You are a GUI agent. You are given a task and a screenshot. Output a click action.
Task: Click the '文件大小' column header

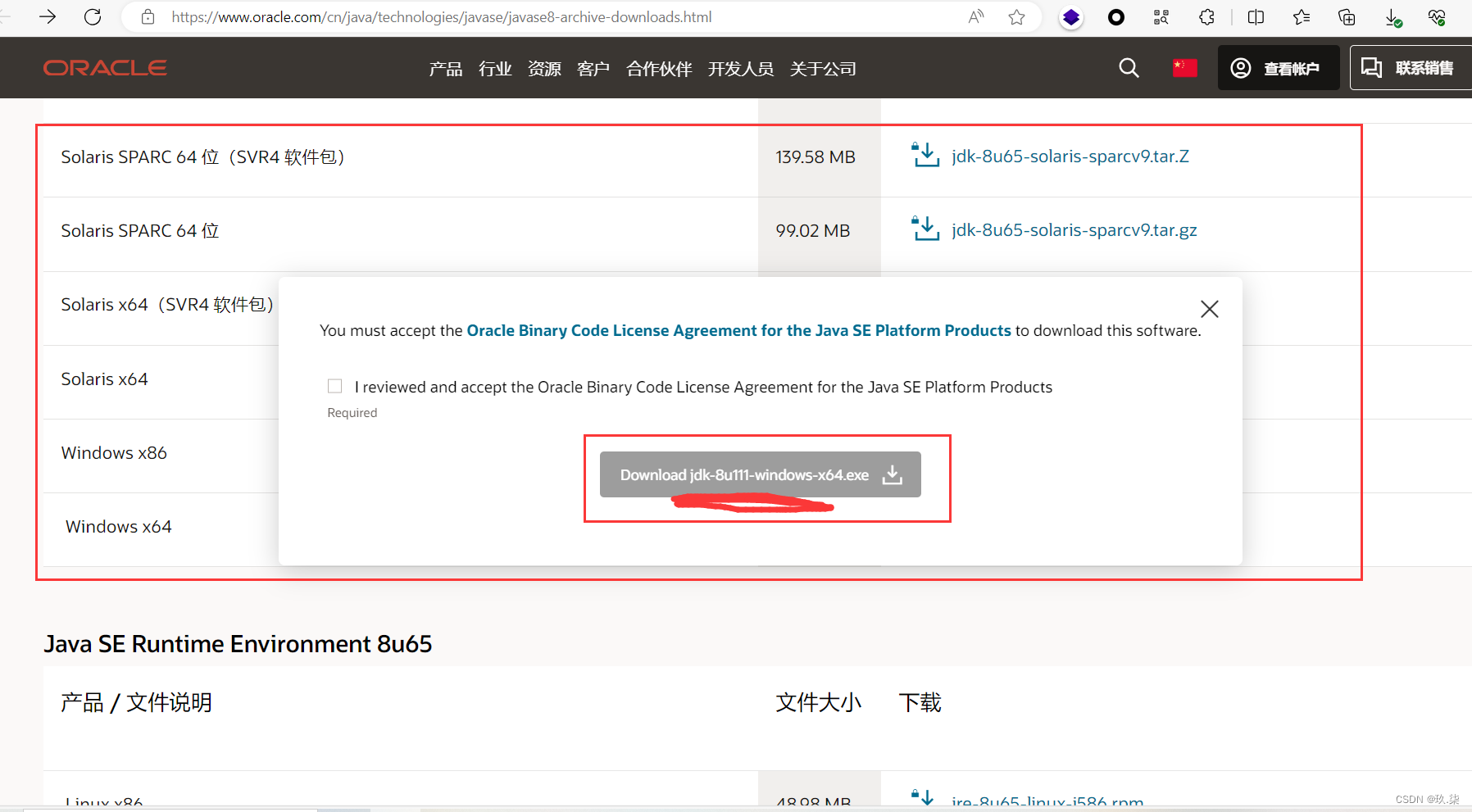pos(818,702)
